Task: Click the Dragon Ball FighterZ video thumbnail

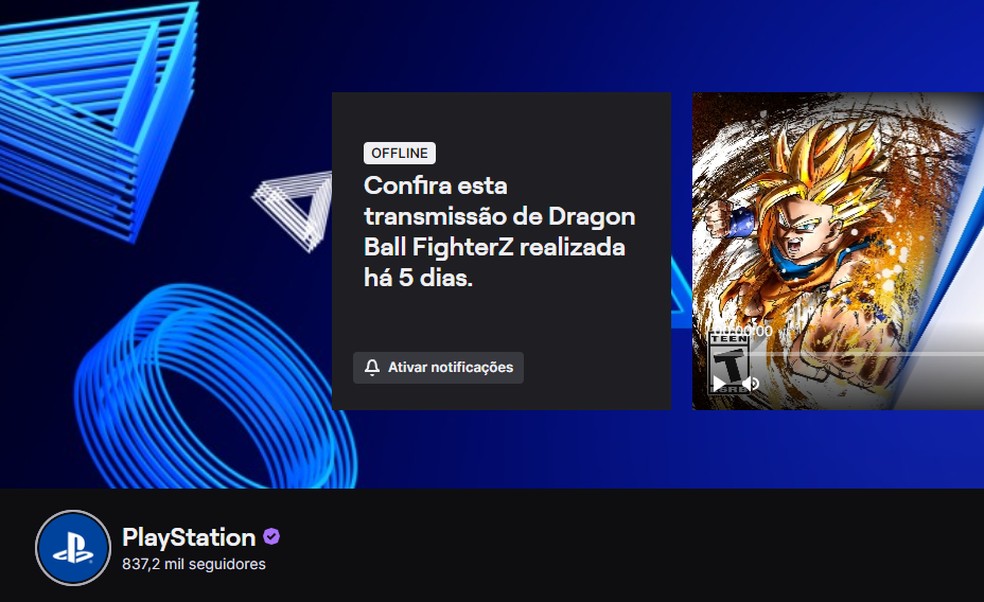Action: [x=838, y=251]
